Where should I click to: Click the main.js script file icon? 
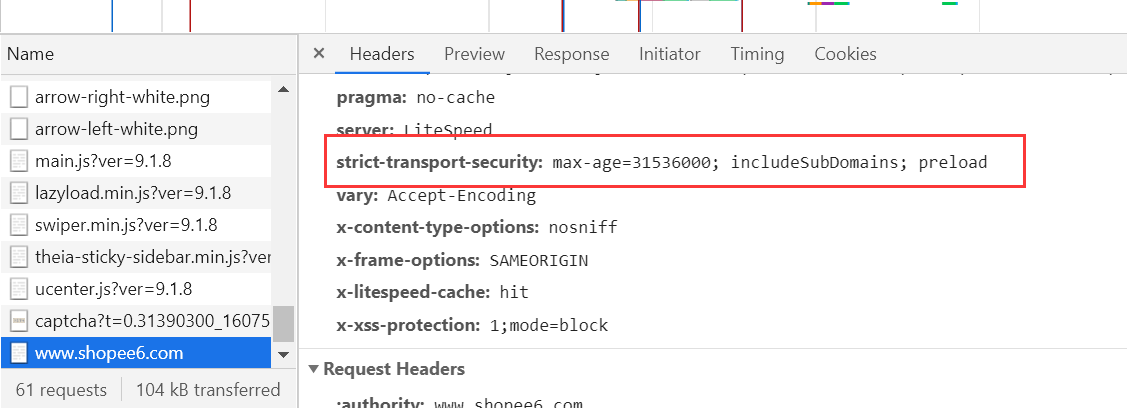pos(19,161)
